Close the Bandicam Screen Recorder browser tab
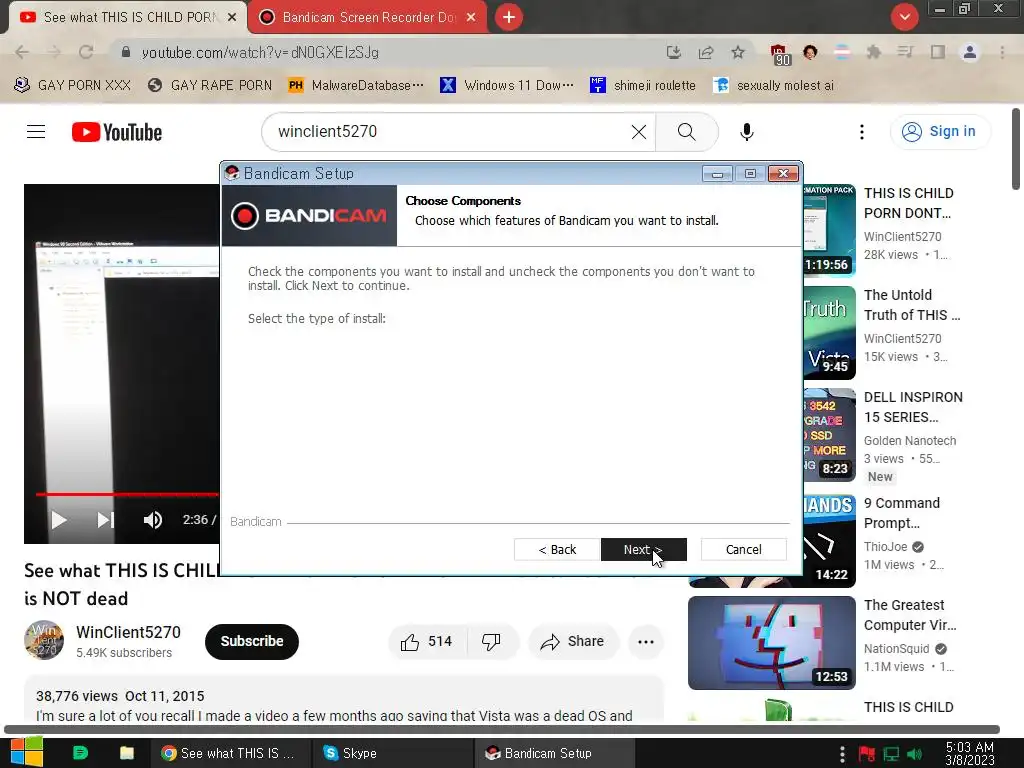 [x=471, y=17]
